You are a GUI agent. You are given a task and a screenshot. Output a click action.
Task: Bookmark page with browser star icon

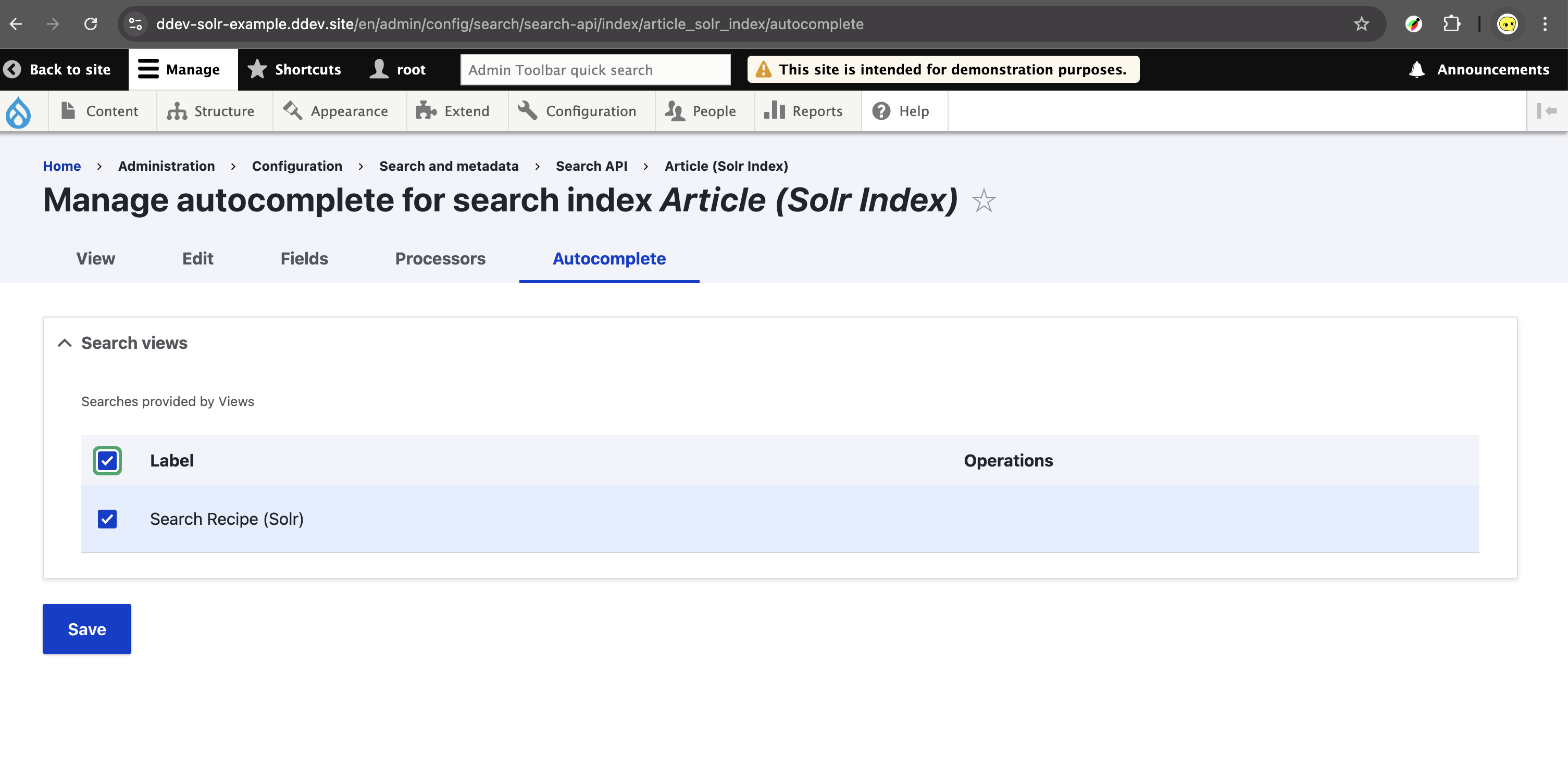(1361, 24)
